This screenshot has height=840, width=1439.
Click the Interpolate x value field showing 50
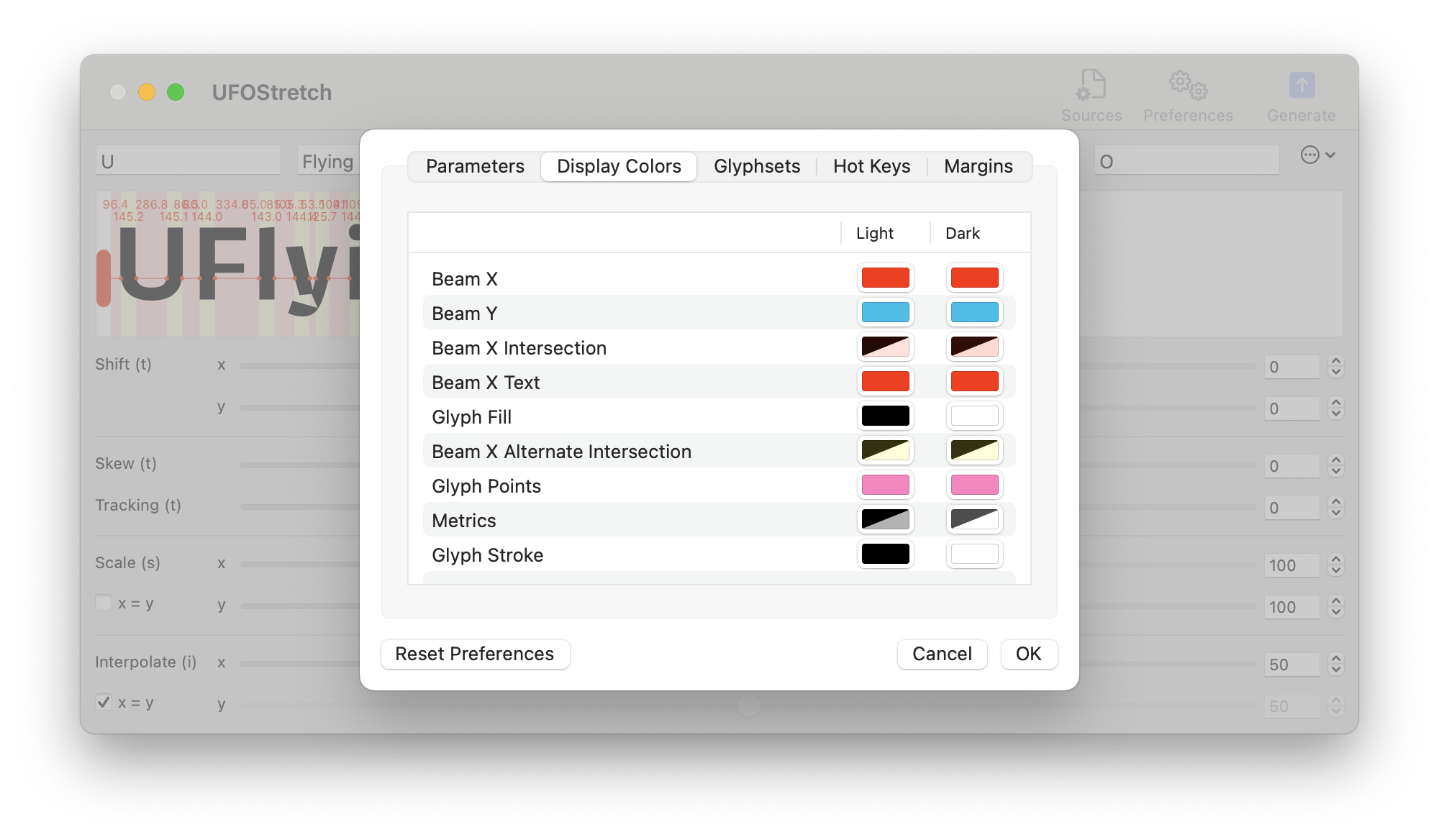[x=1292, y=665]
